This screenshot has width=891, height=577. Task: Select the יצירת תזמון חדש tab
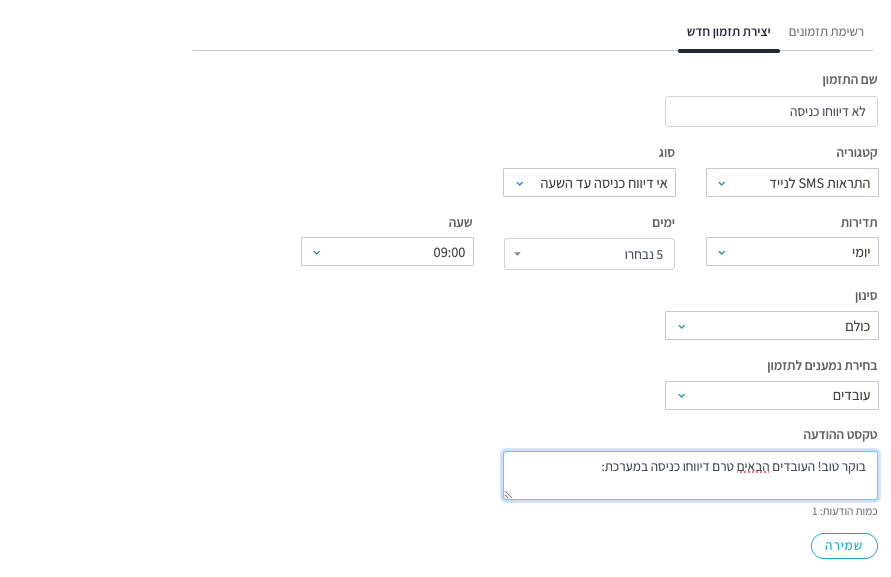[728, 32]
